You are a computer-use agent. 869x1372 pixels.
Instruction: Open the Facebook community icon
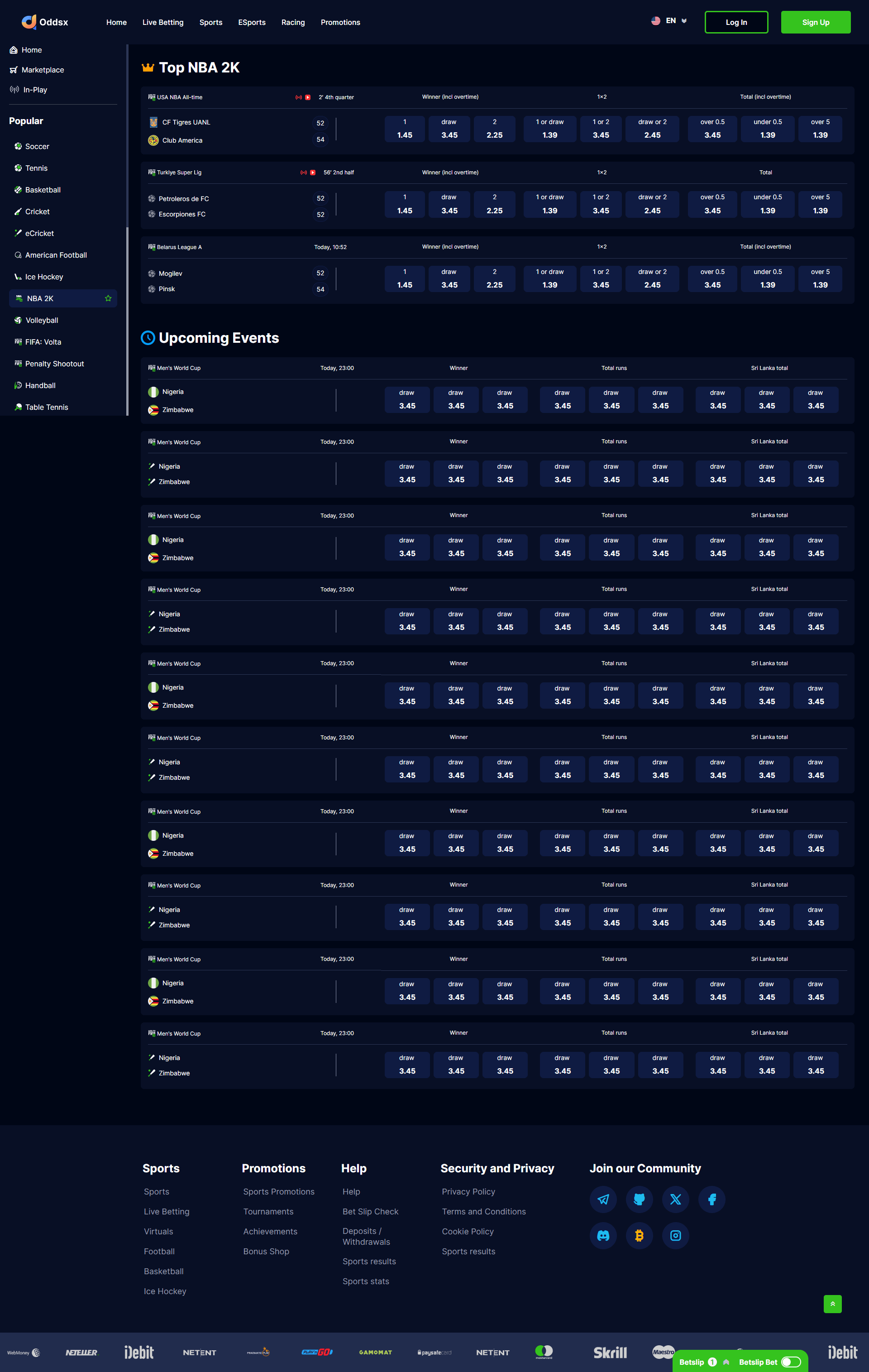coord(712,1199)
